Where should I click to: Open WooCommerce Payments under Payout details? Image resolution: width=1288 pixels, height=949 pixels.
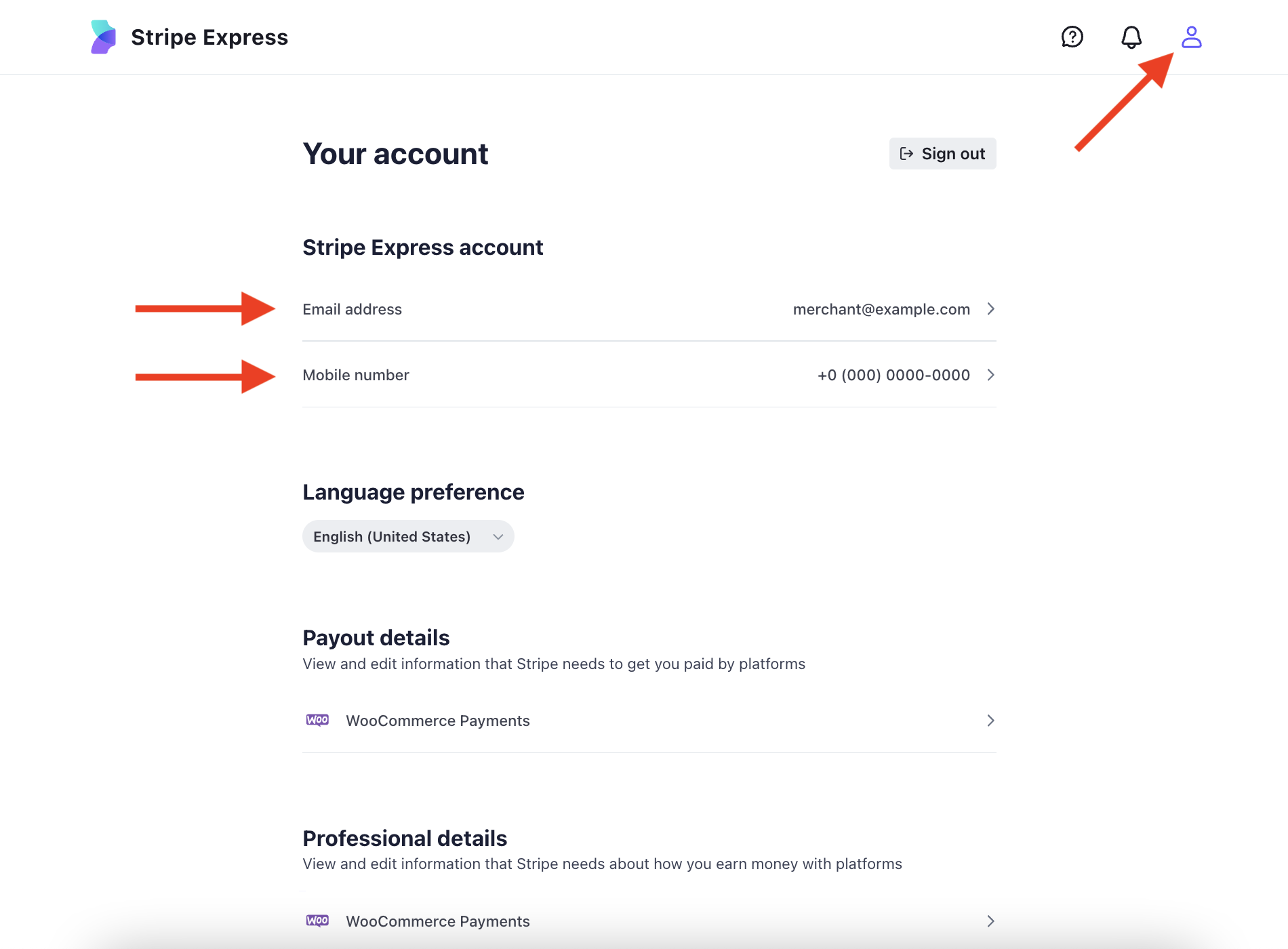[x=438, y=721]
